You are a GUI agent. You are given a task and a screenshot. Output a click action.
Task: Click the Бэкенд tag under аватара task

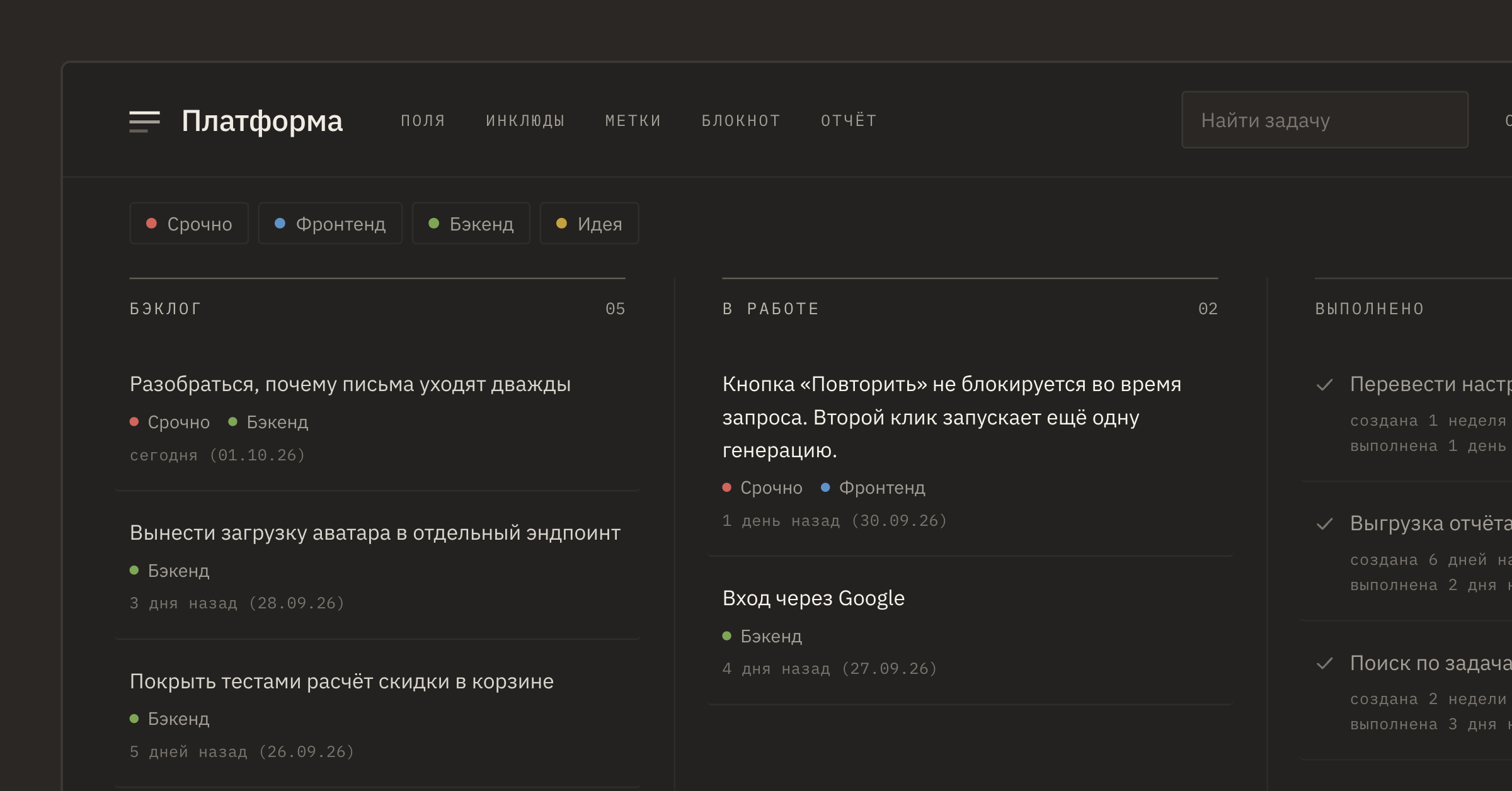coord(169,571)
